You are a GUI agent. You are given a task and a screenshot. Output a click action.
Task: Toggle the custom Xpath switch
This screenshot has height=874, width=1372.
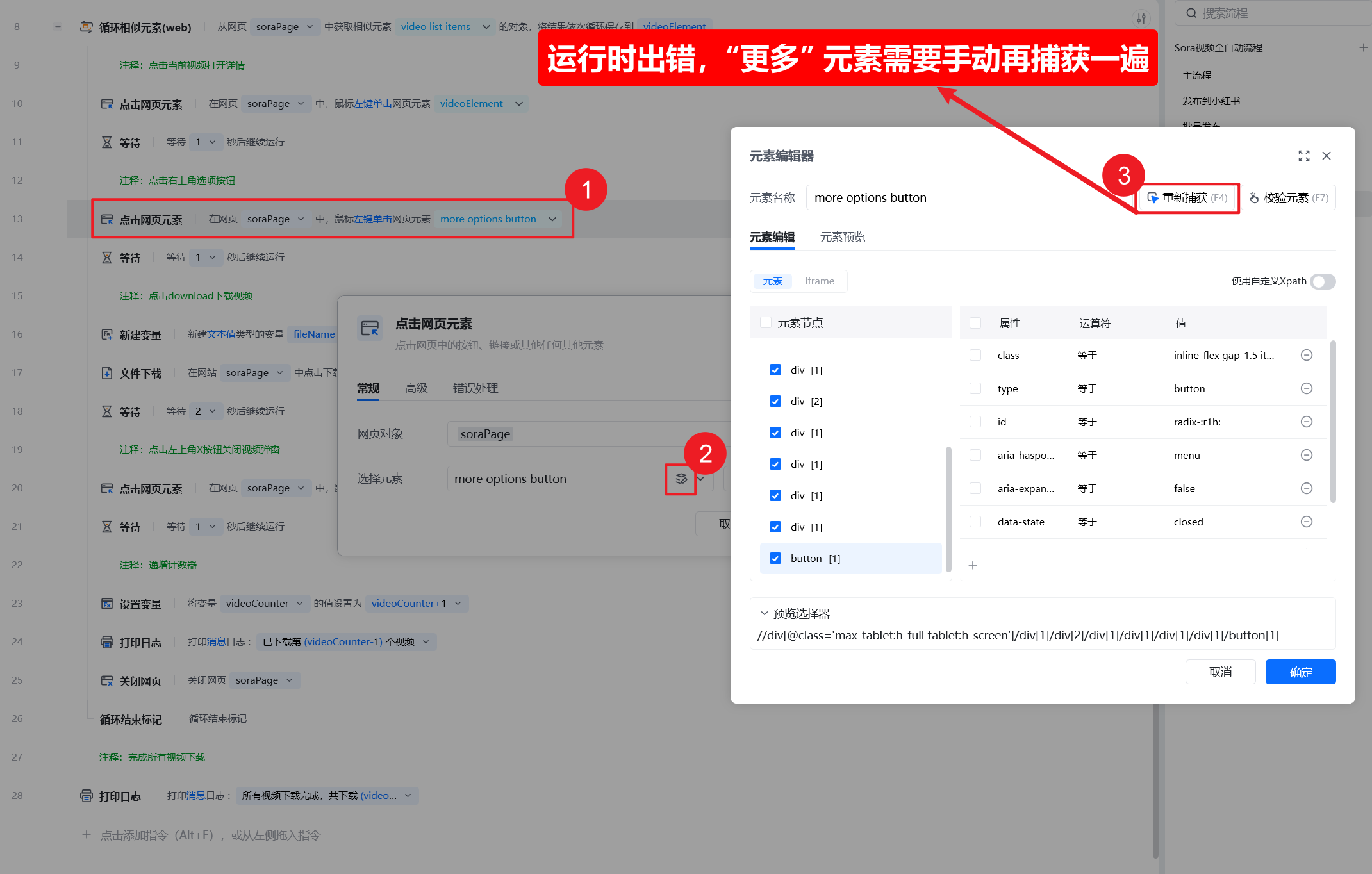(1322, 281)
